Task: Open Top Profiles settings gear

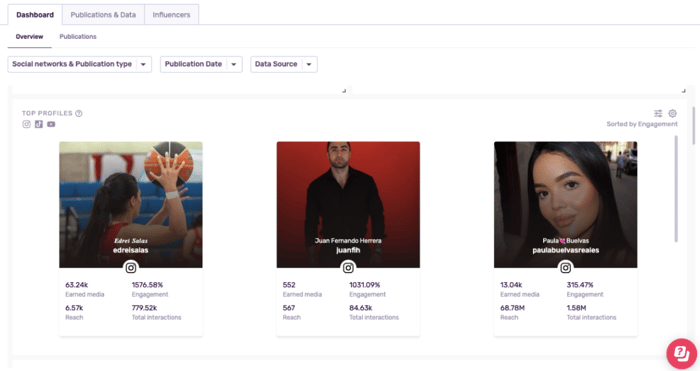Action: click(672, 113)
